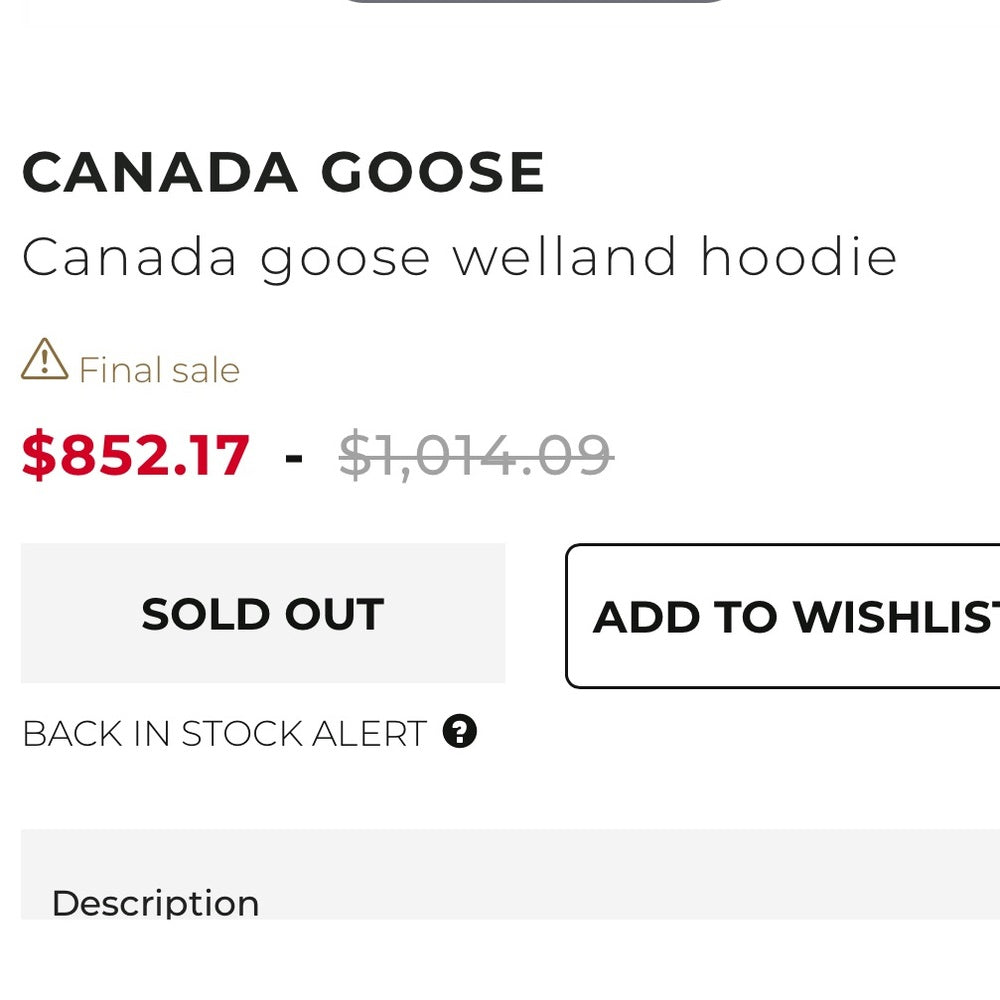Click the word welland in product title

565,257
